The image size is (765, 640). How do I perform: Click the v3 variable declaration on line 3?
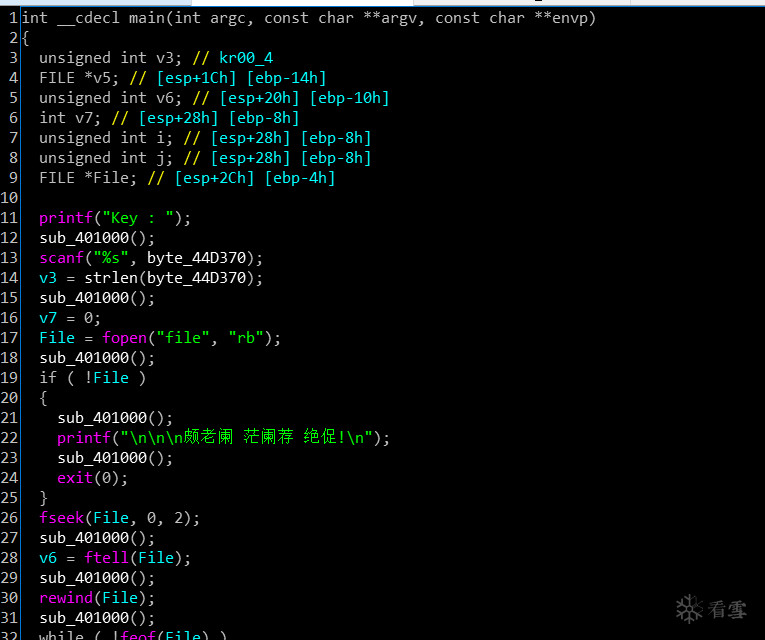pyautogui.click(x=165, y=58)
